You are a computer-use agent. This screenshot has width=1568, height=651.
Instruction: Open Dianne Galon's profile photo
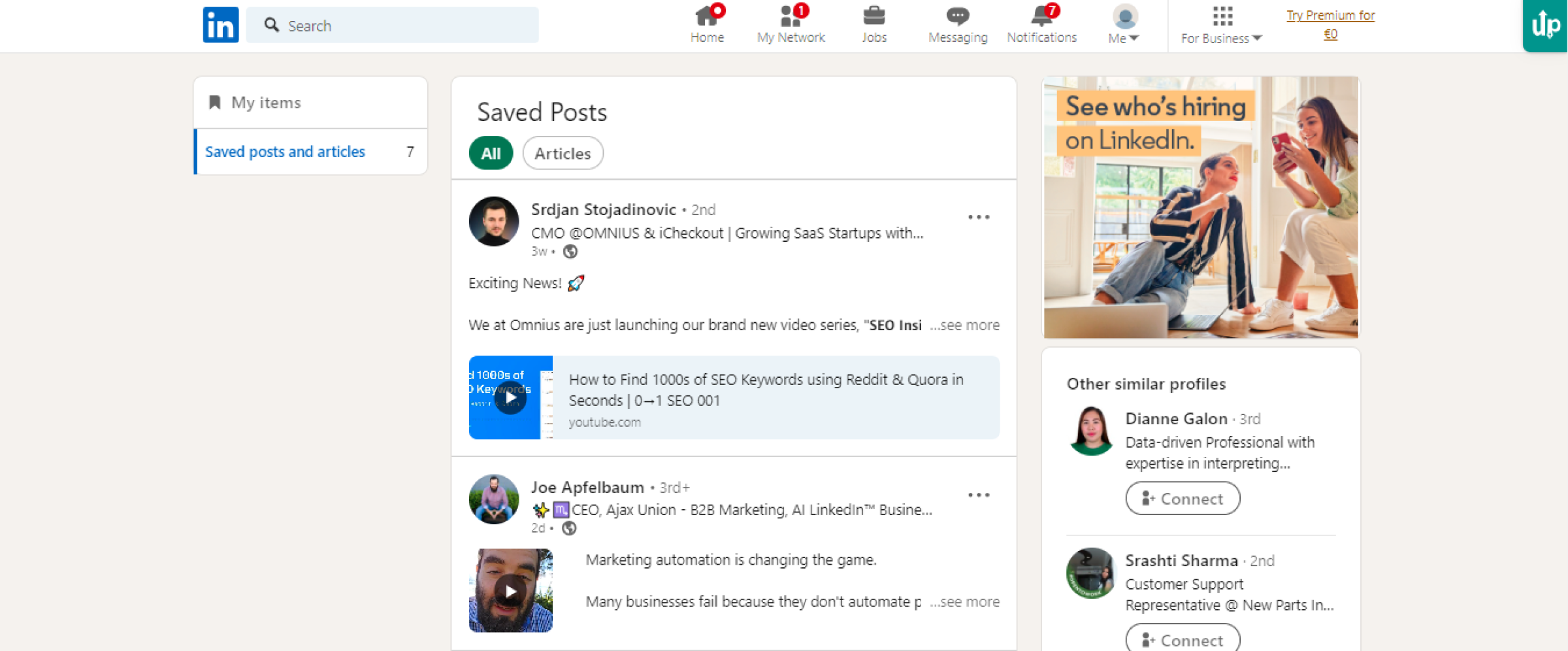pyautogui.click(x=1091, y=431)
